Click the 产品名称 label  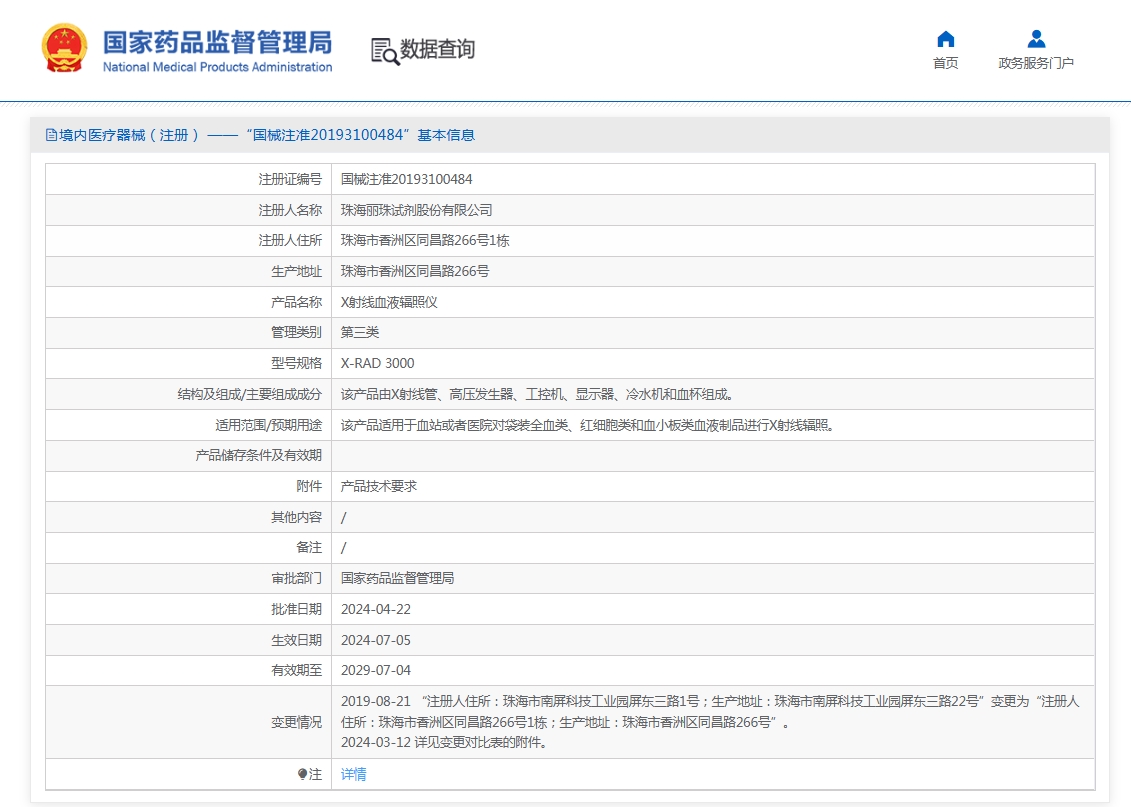tap(296, 302)
